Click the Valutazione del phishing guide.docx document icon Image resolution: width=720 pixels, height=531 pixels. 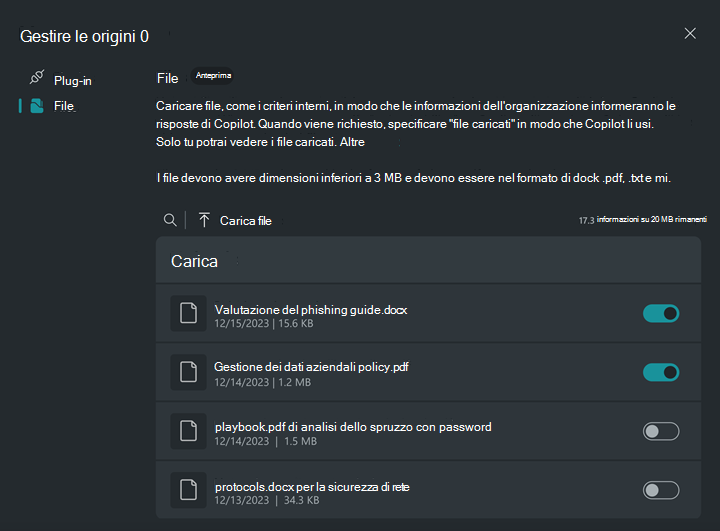pos(188,314)
